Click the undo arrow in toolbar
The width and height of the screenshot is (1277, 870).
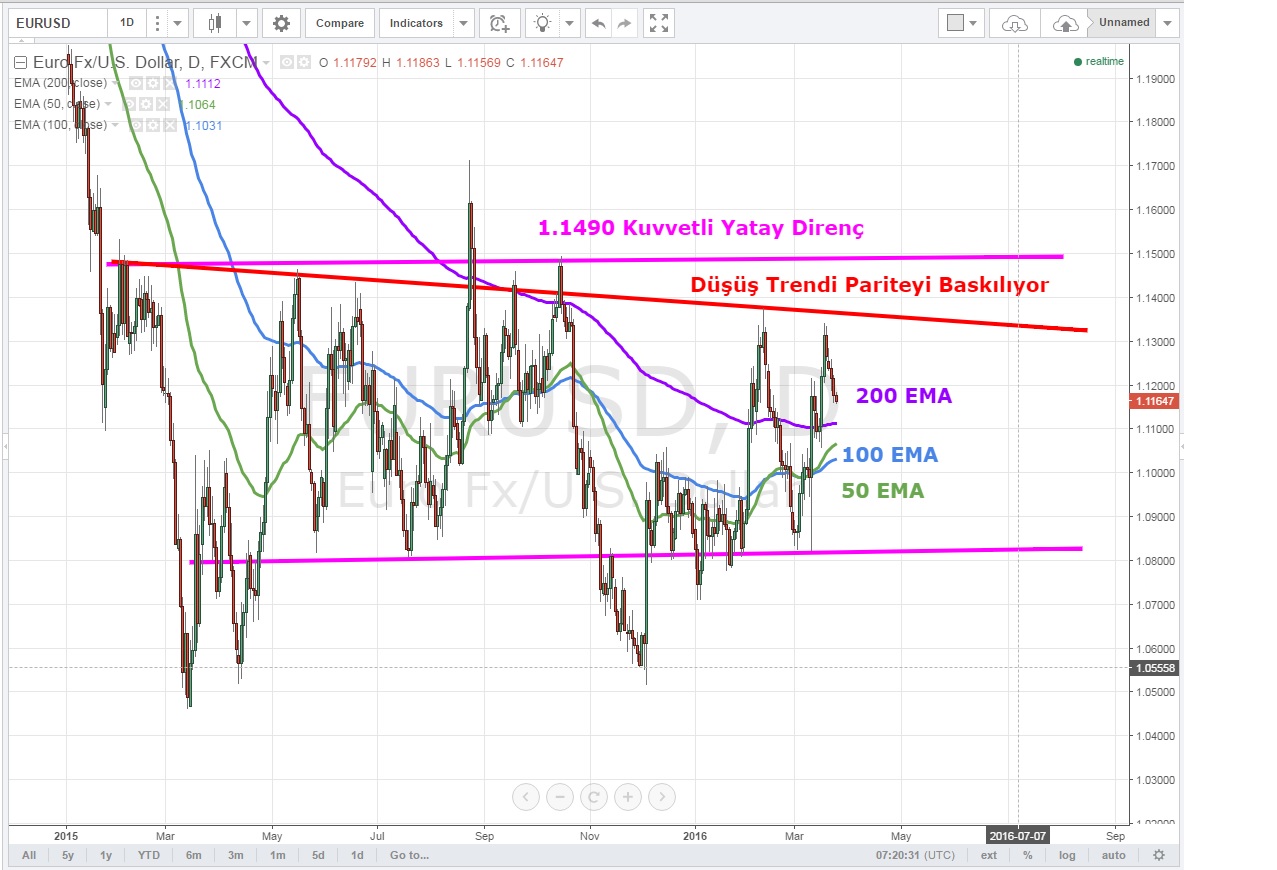(x=598, y=23)
